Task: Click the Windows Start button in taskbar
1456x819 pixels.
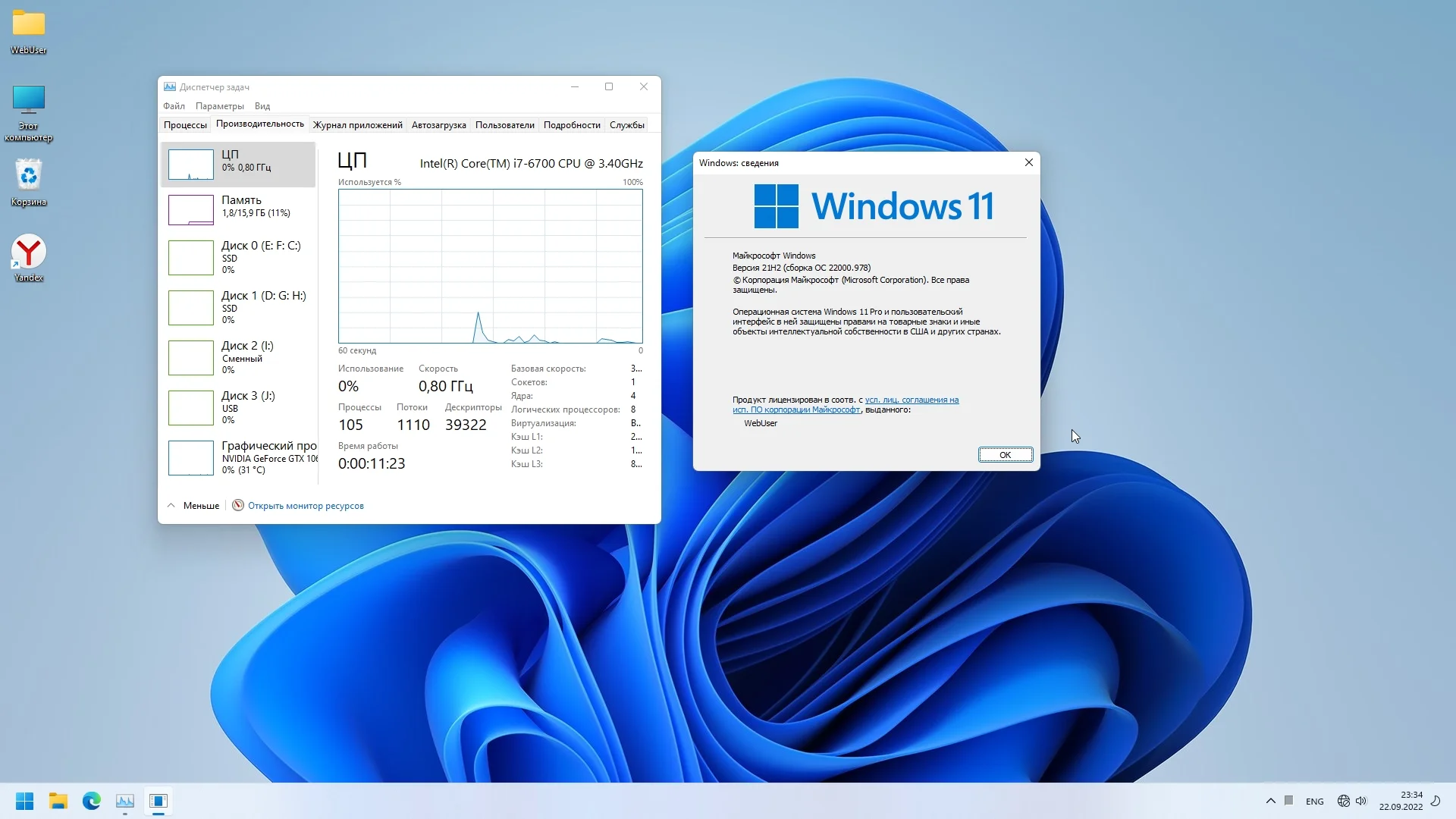Action: coord(24,801)
